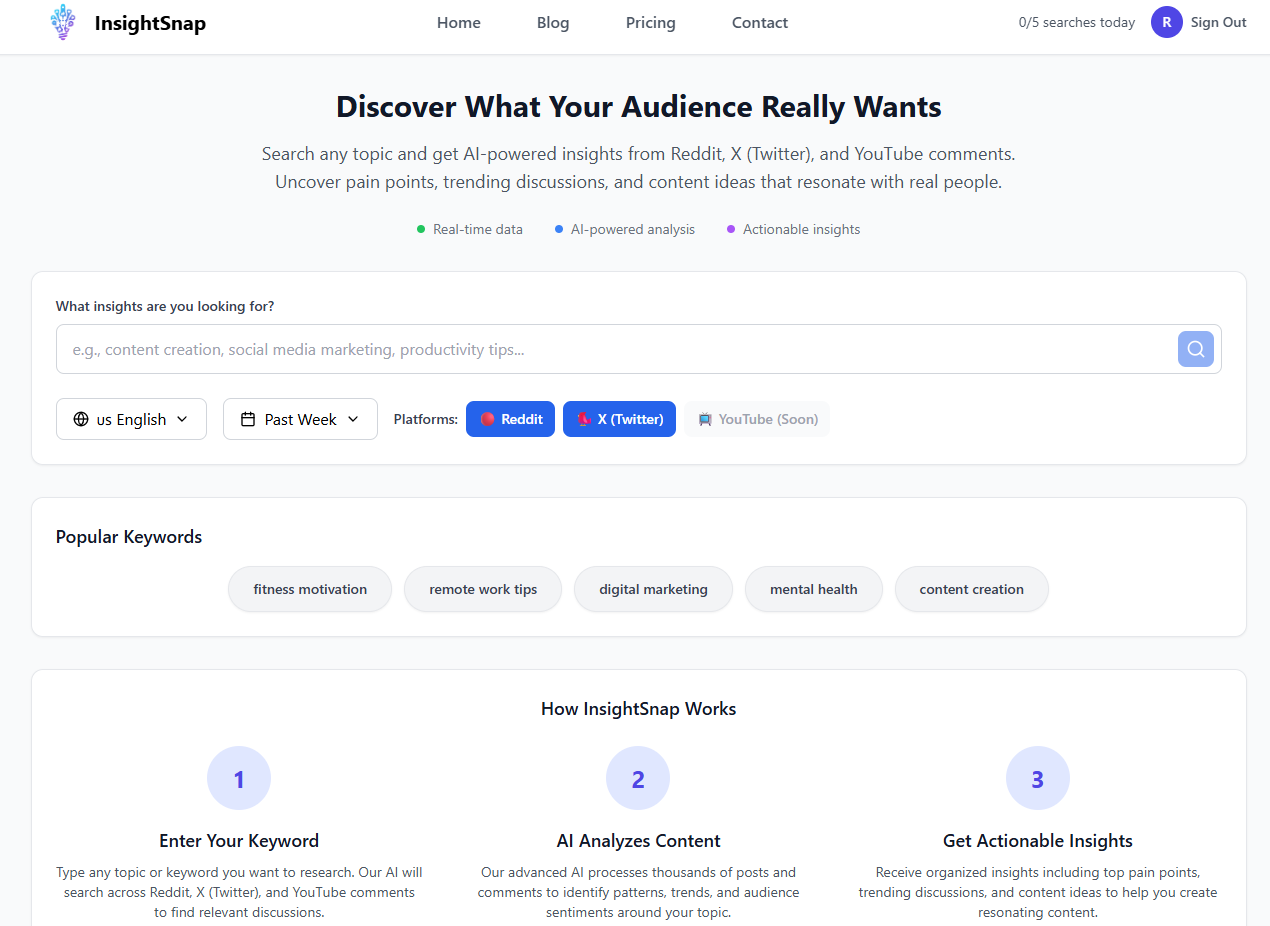Image resolution: width=1270 pixels, height=926 pixels.
Task: Click the step 1 circle badge
Action: [x=239, y=778]
